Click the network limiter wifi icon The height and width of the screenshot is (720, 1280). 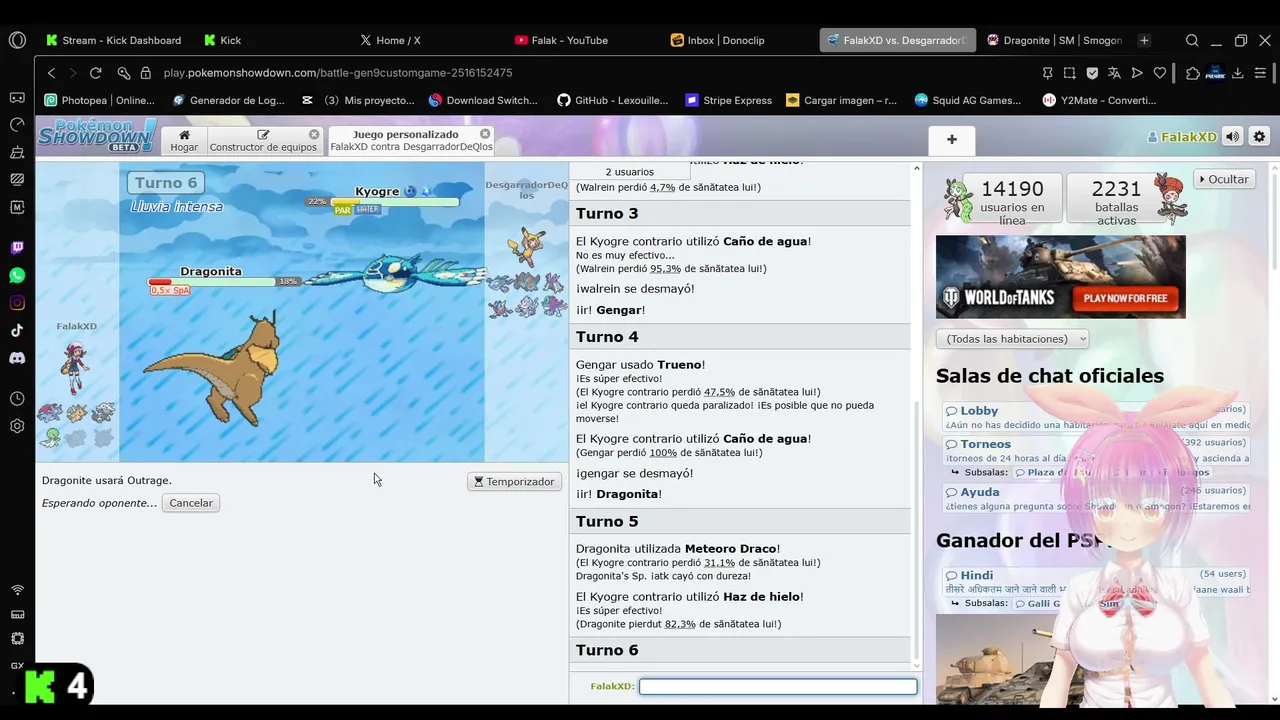pos(17,590)
